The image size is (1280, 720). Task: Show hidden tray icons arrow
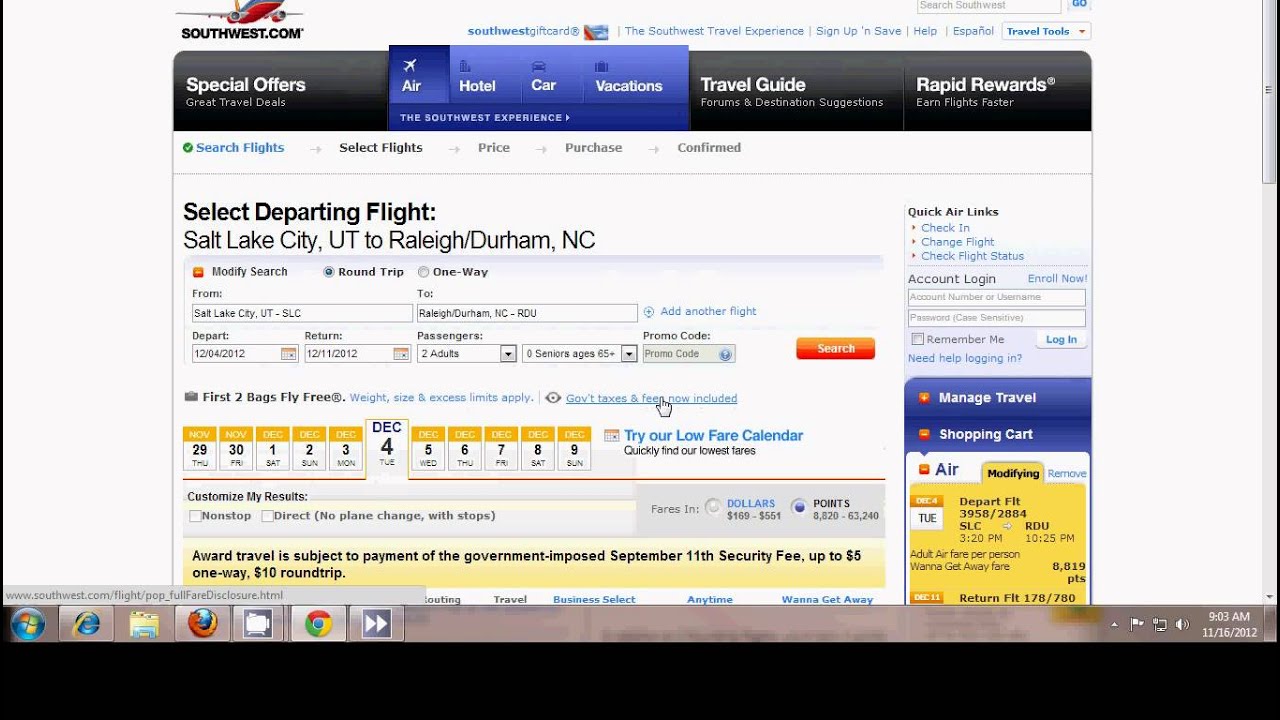point(1114,625)
